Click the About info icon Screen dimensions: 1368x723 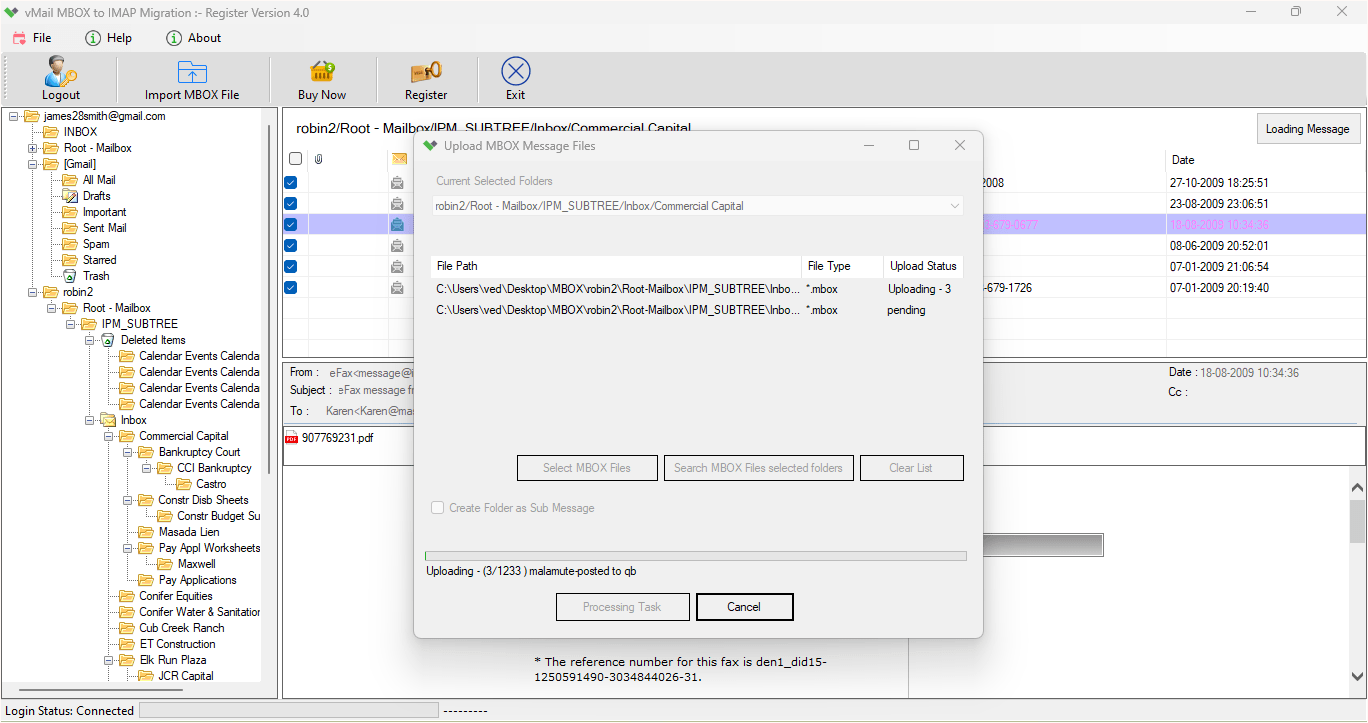click(173, 38)
